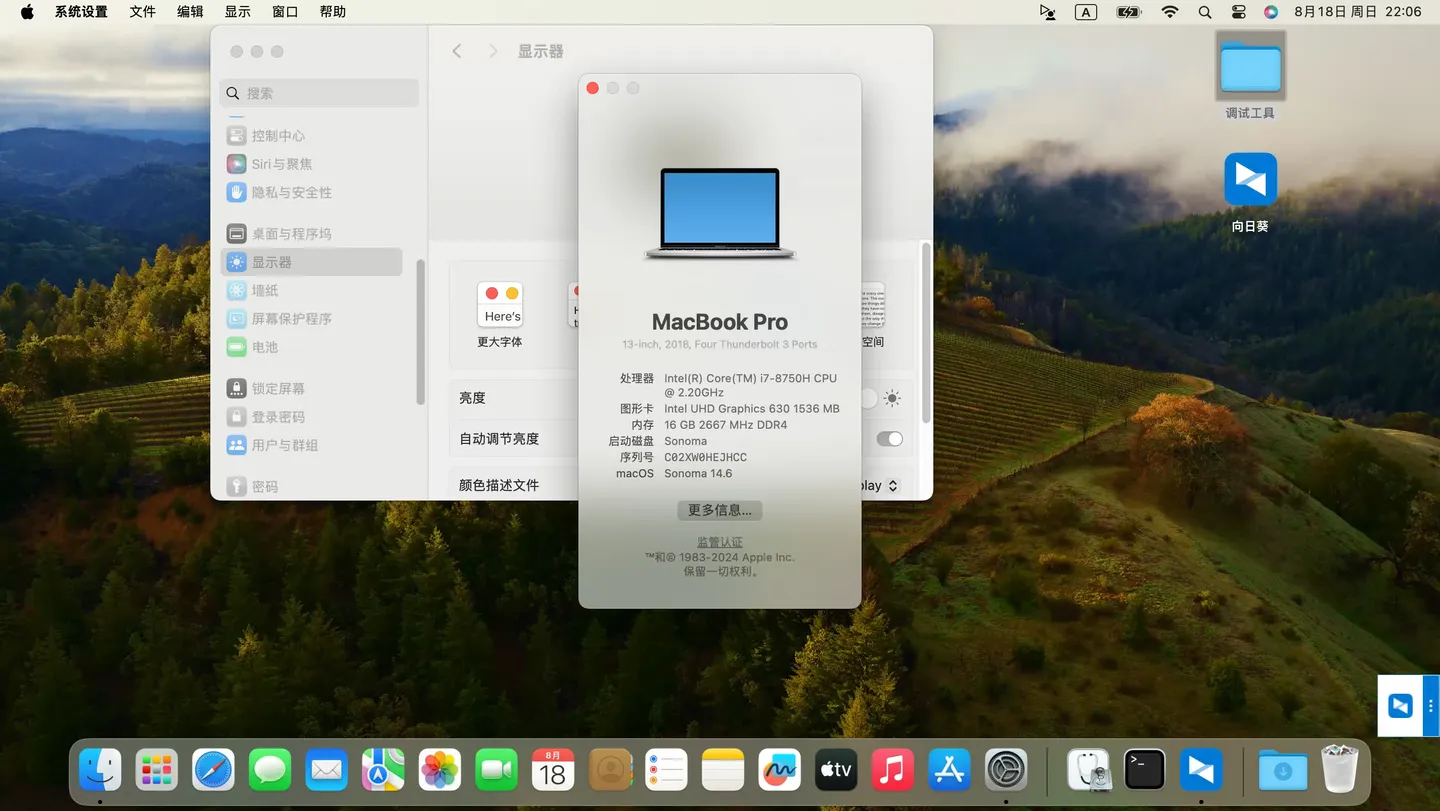Open the Photos app in Dock

coord(440,770)
